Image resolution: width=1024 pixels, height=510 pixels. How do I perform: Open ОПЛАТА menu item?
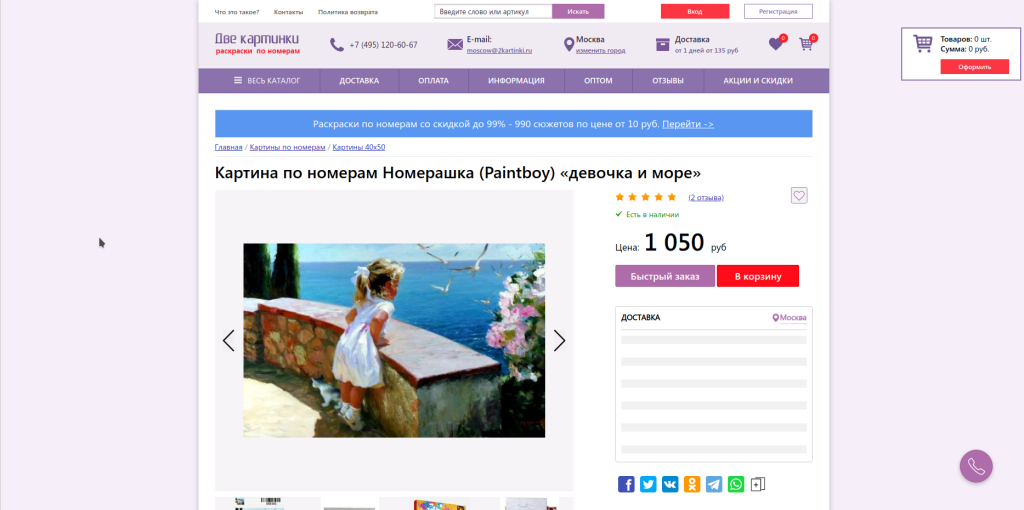[434, 81]
